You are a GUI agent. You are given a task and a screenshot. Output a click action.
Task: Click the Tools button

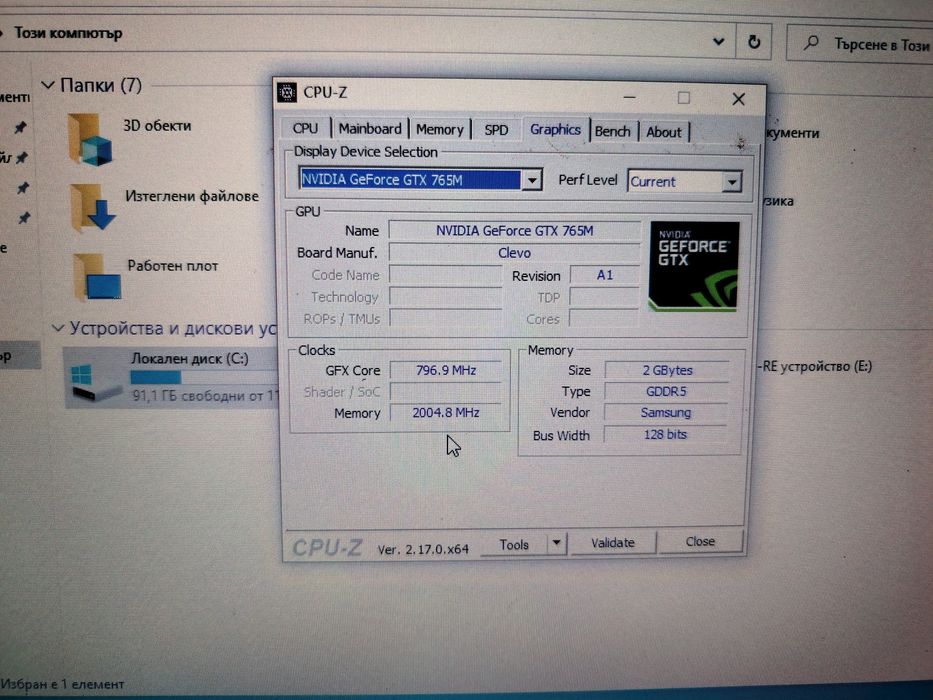tap(514, 544)
